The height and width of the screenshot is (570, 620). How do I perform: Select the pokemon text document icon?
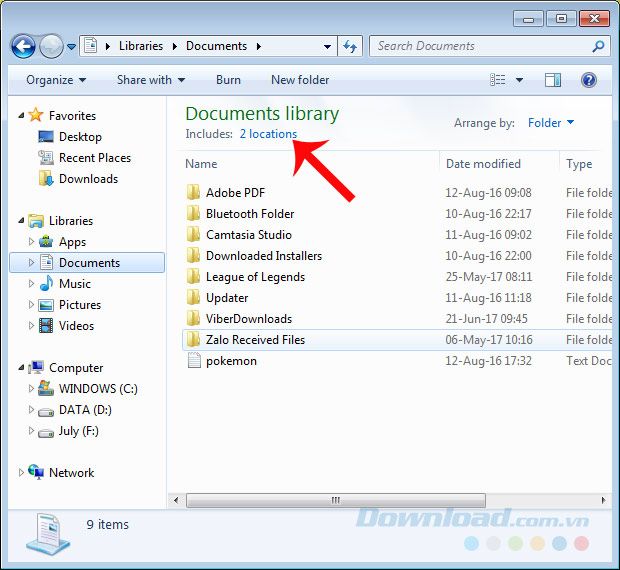point(194,360)
